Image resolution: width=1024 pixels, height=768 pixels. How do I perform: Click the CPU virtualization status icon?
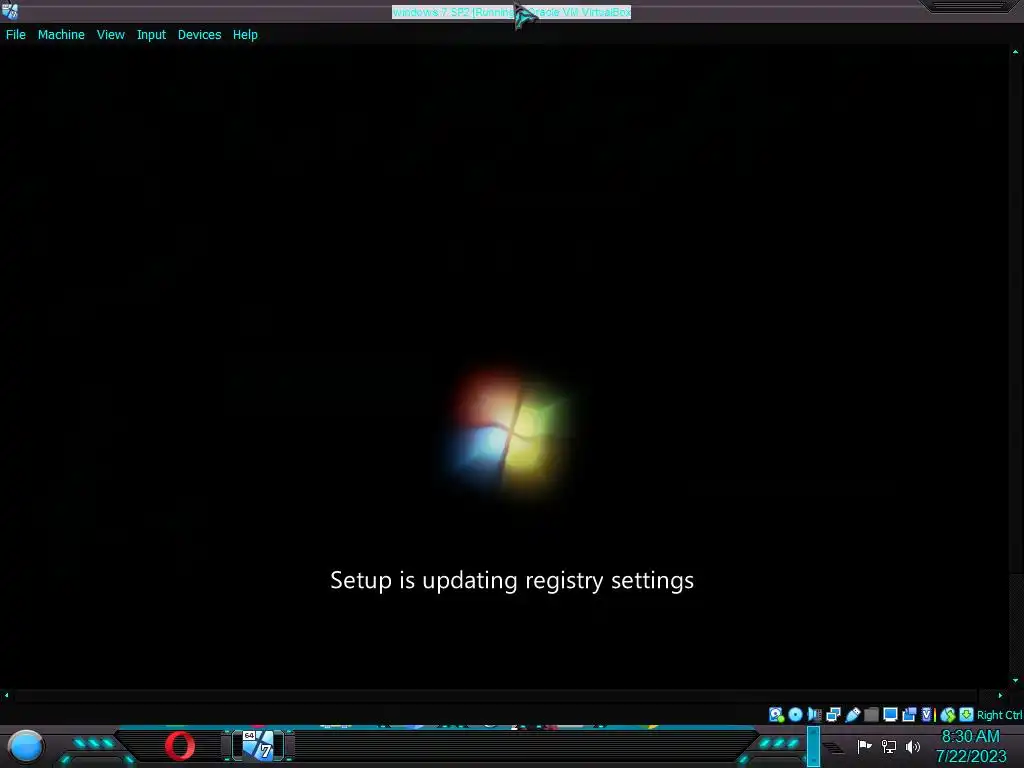[x=927, y=714]
